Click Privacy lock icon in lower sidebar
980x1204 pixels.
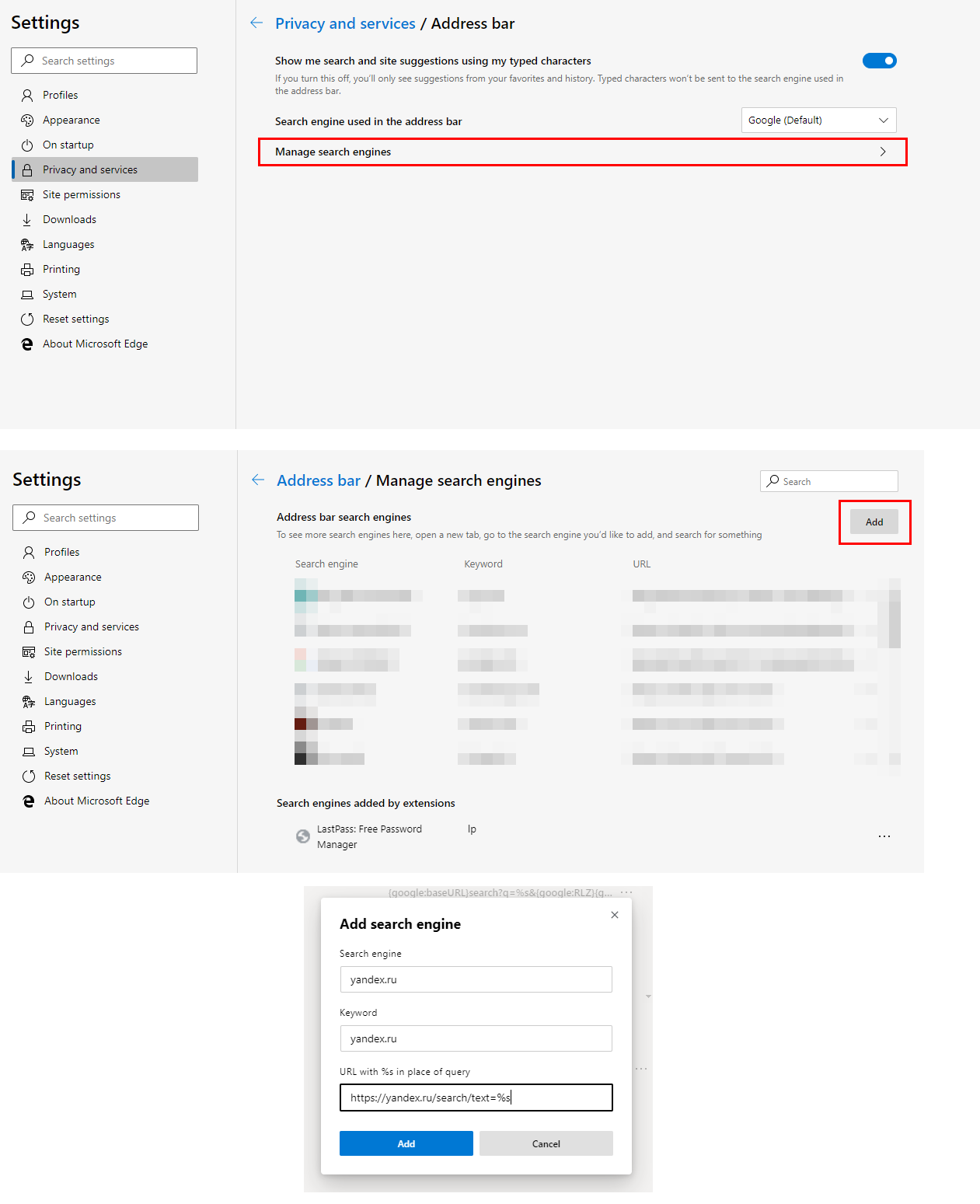pos(29,626)
